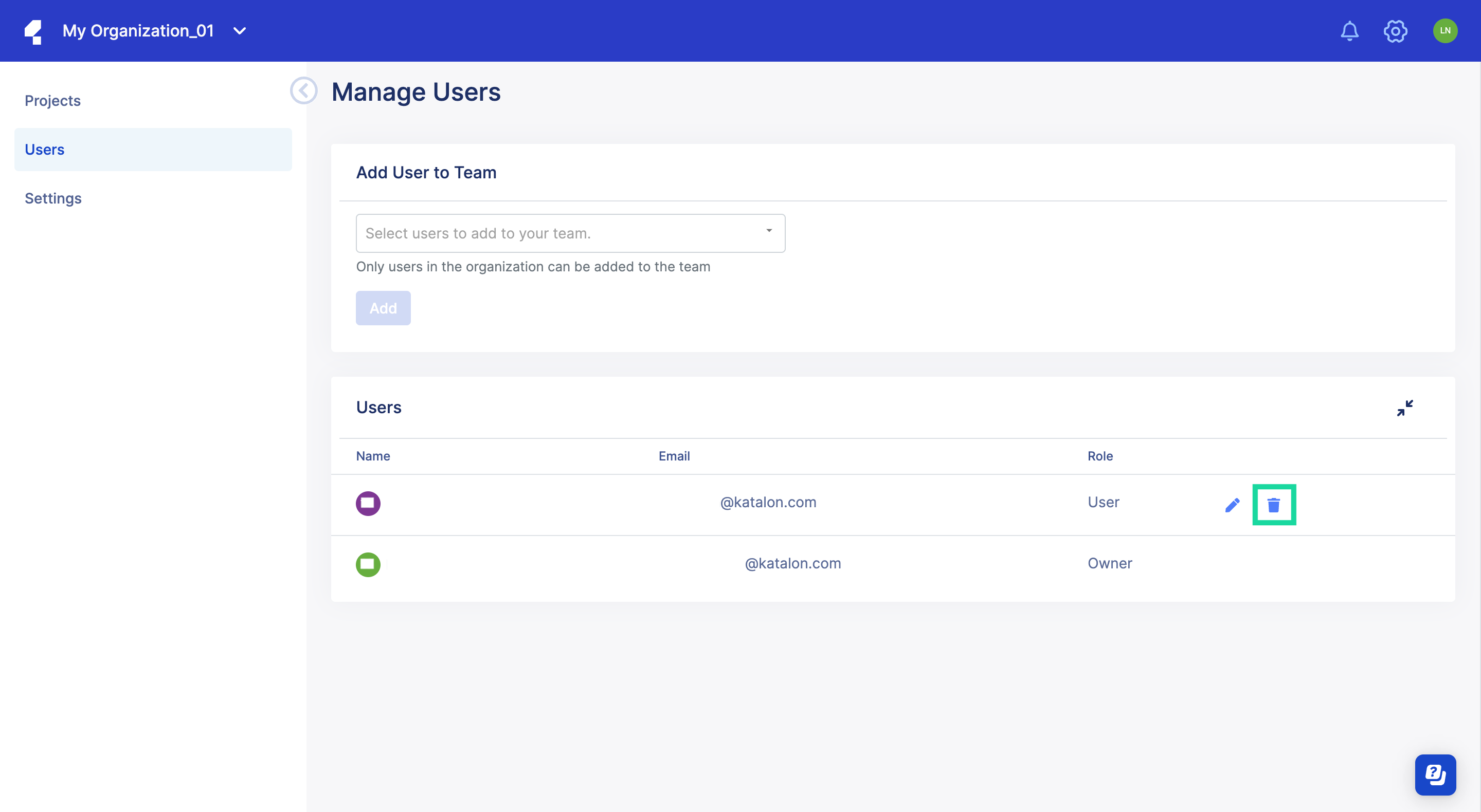Image resolution: width=1481 pixels, height=812 pixels.
Task: Click the Settings link in sidebar
Action: point(53,197)
